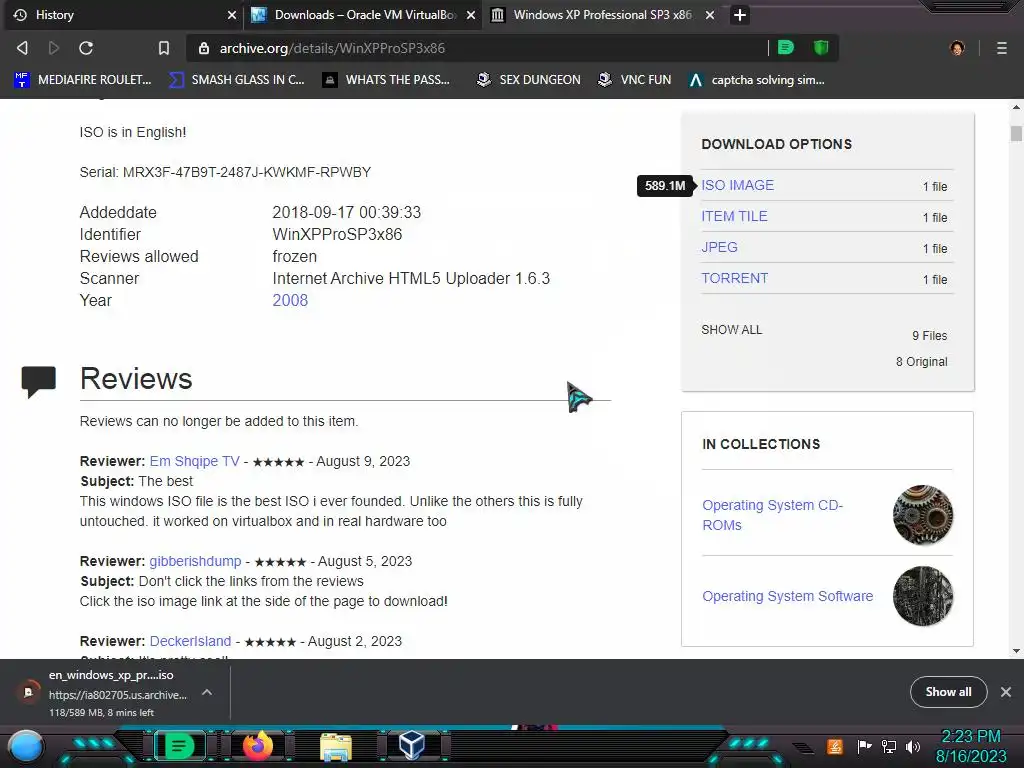The image size is (1024, 768).
Task: Click the Action Center flag icon
Action: pyautogui.click(x=864, y=746)
